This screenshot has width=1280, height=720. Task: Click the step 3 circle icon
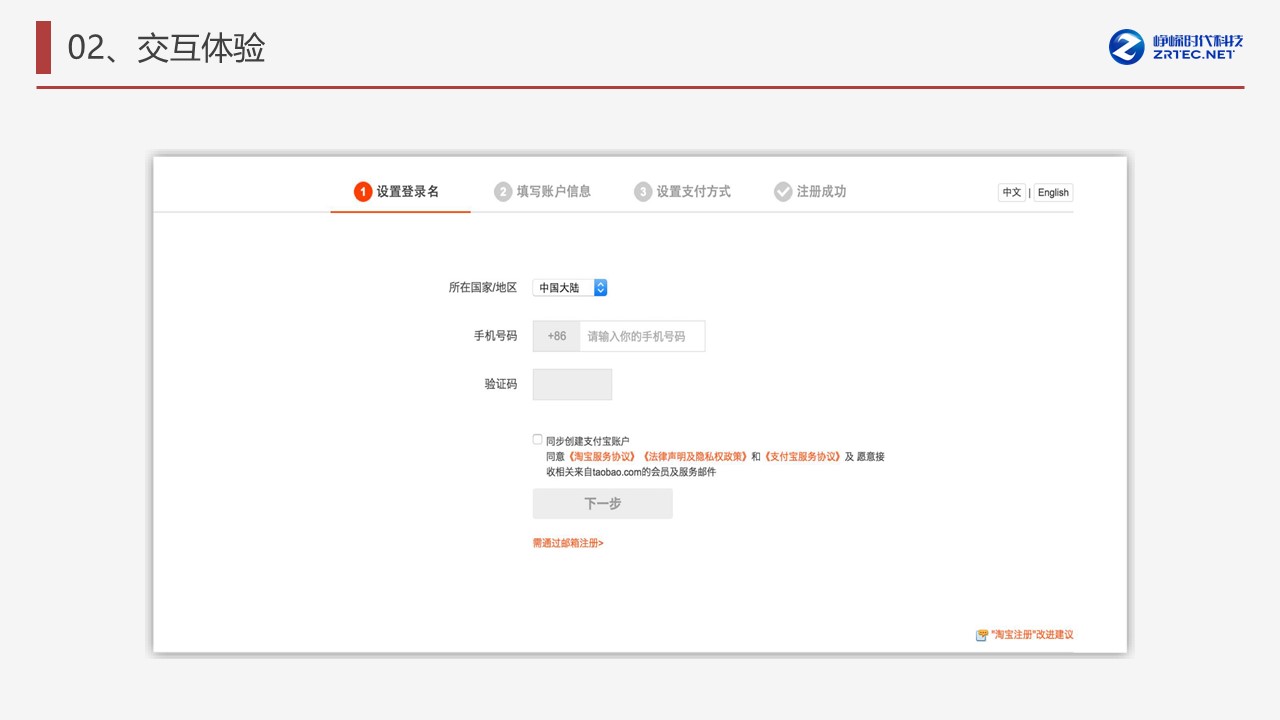[x=643, y=192]
